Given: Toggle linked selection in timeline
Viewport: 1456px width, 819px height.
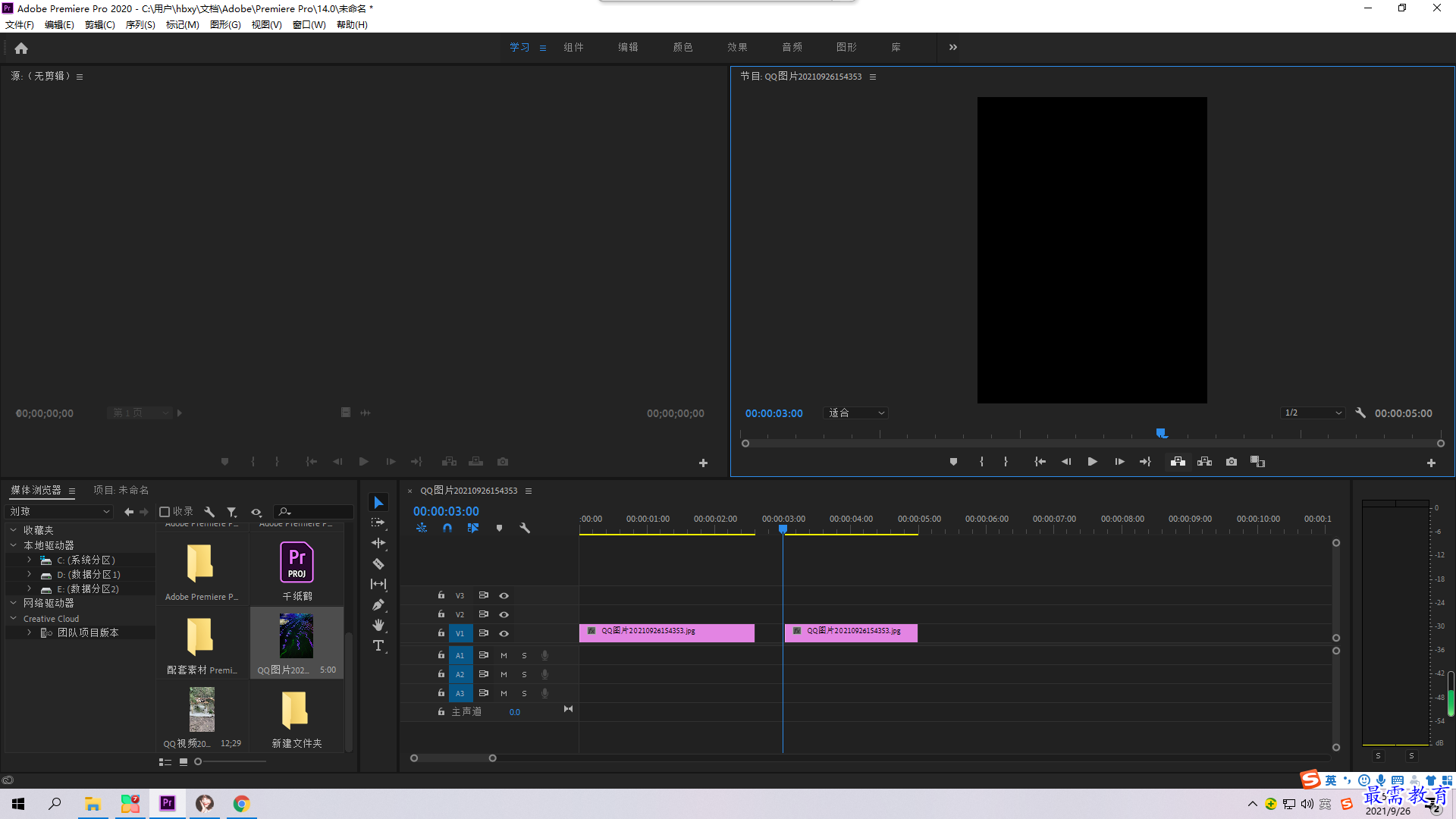Looking at the screenshot, I should tap(473, 528).
